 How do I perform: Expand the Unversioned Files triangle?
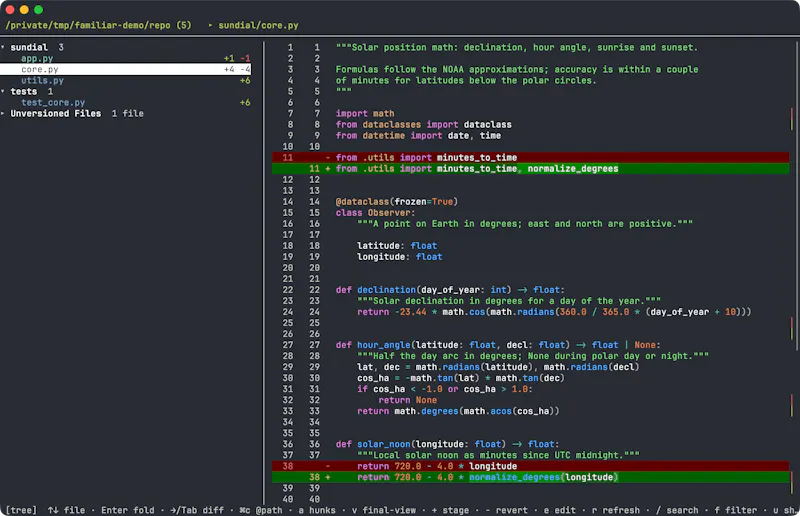[3, 113]
